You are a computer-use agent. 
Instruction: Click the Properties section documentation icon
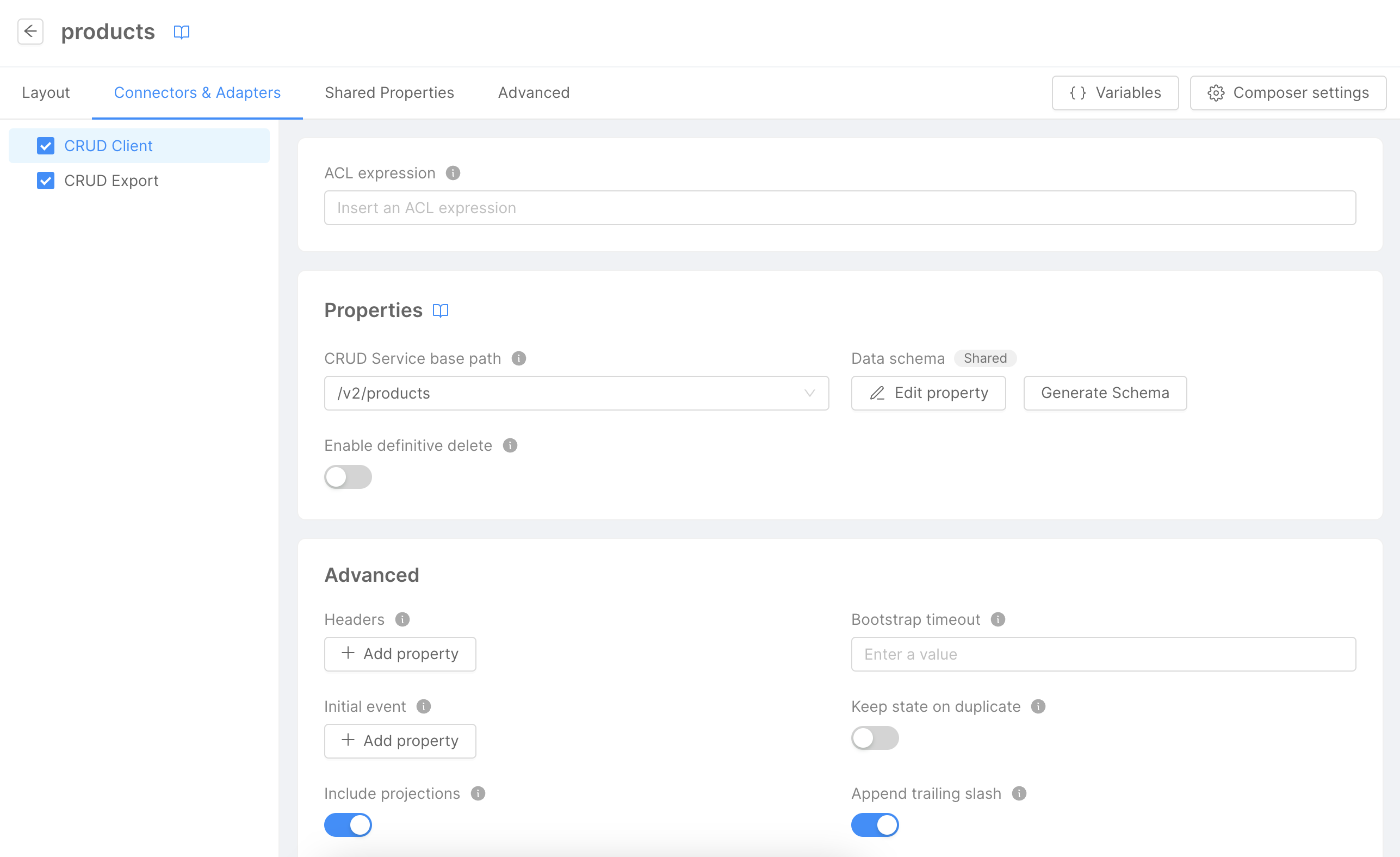pos(441,310)
